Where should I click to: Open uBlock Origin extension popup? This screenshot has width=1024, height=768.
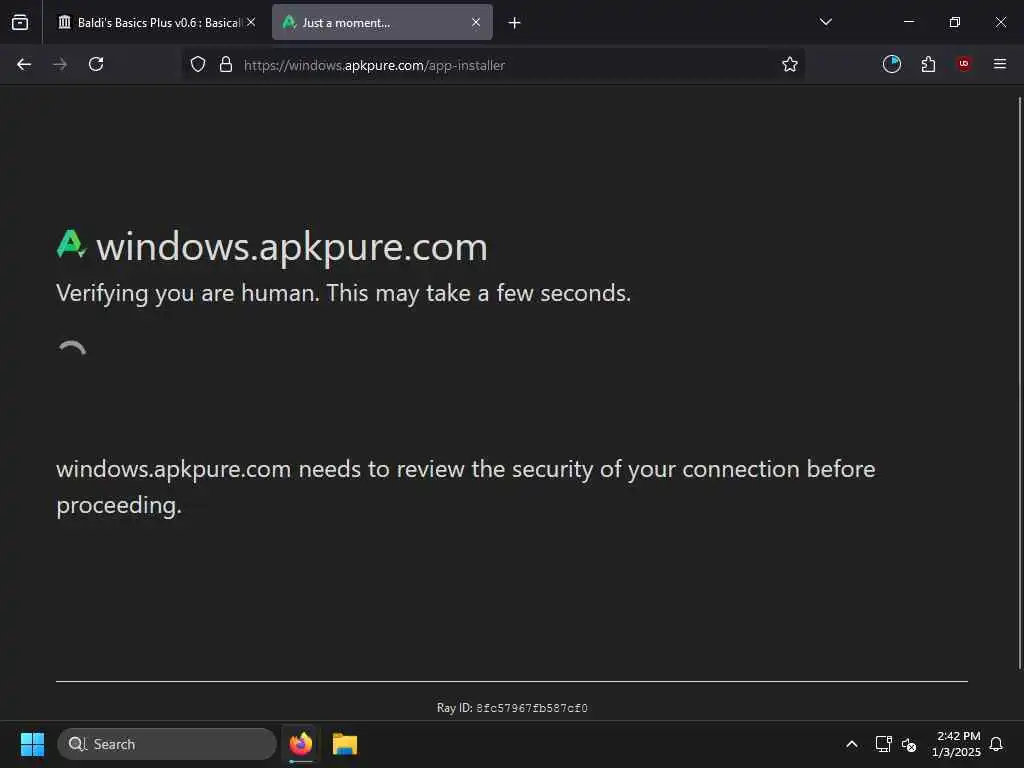pos(964,64)
